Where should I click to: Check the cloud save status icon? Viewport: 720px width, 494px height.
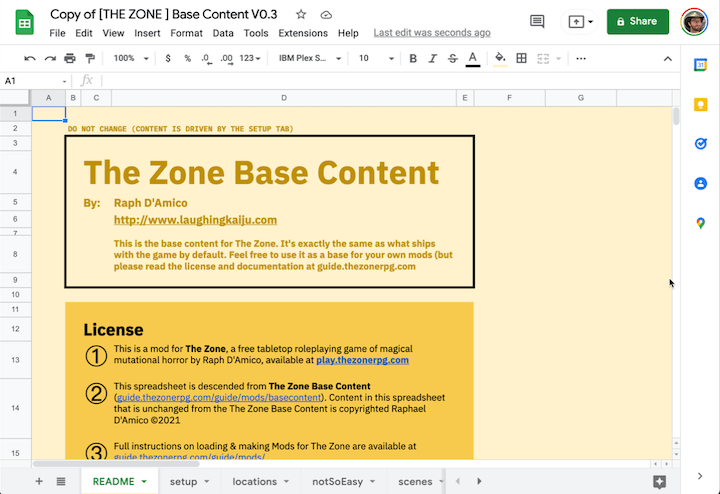[x=326, y=15]
